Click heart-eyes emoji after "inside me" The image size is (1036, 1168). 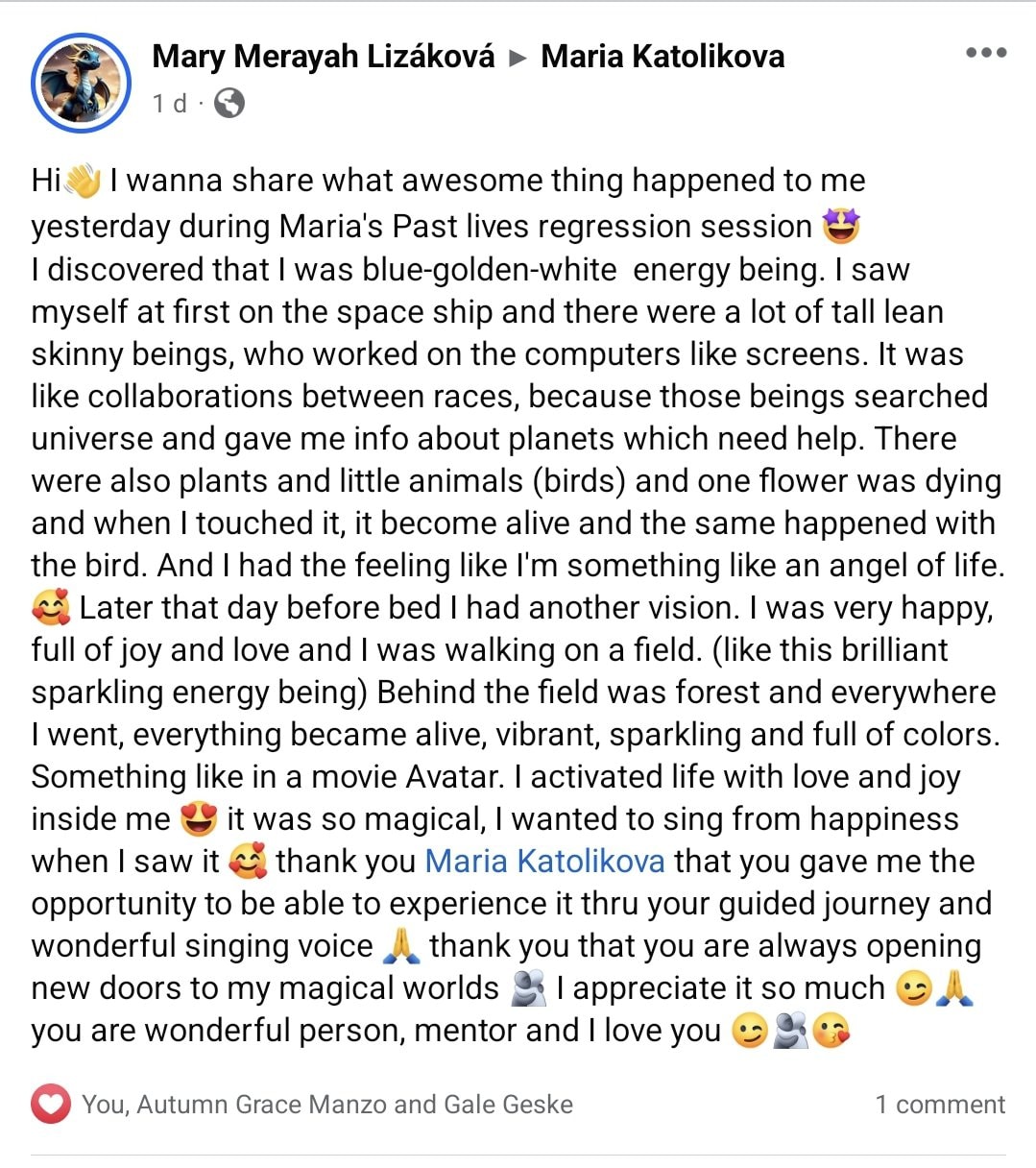pyautogui.click(x=198, y=819)
